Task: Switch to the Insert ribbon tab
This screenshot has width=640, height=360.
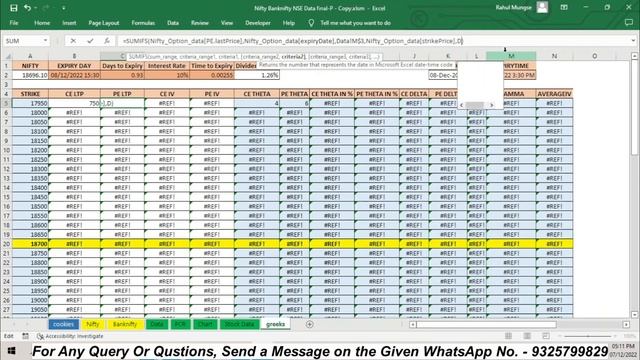Action: (69, 23)
